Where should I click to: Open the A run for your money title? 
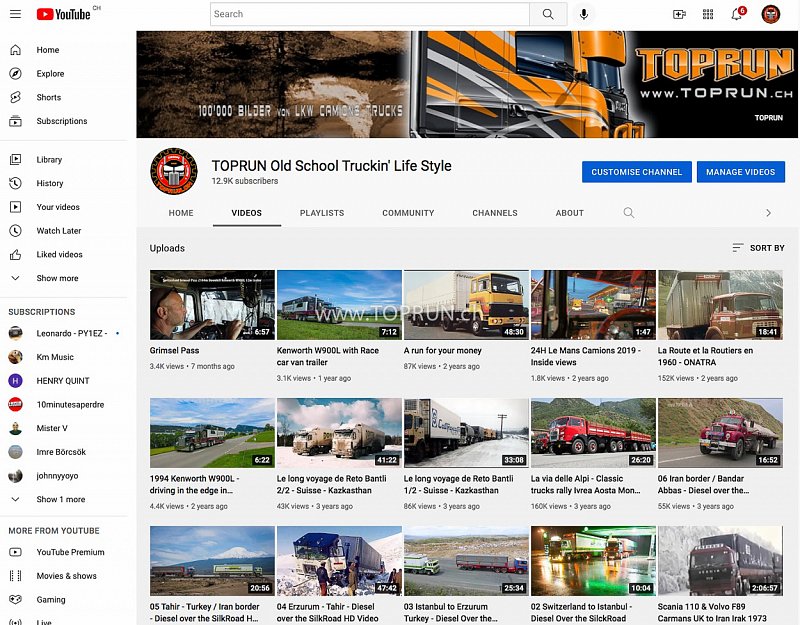(442, 351)
